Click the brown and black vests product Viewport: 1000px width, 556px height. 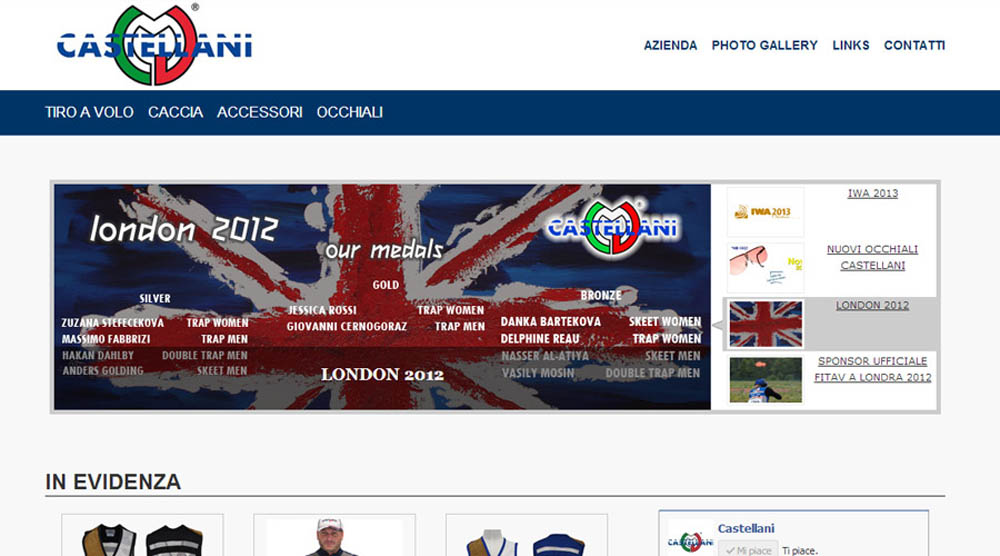coord(142,536)
